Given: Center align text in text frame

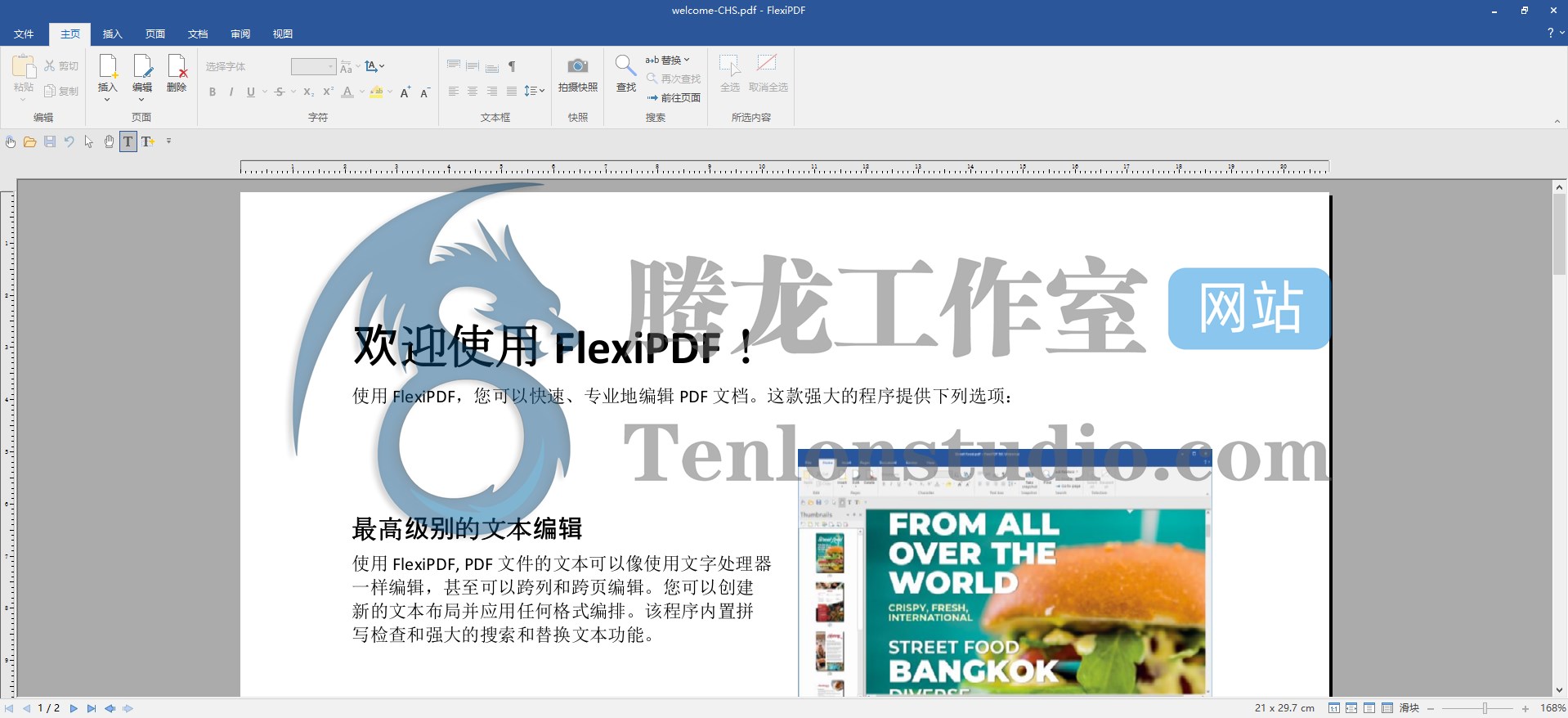Looking at the screenshot, I should point(473,92).
